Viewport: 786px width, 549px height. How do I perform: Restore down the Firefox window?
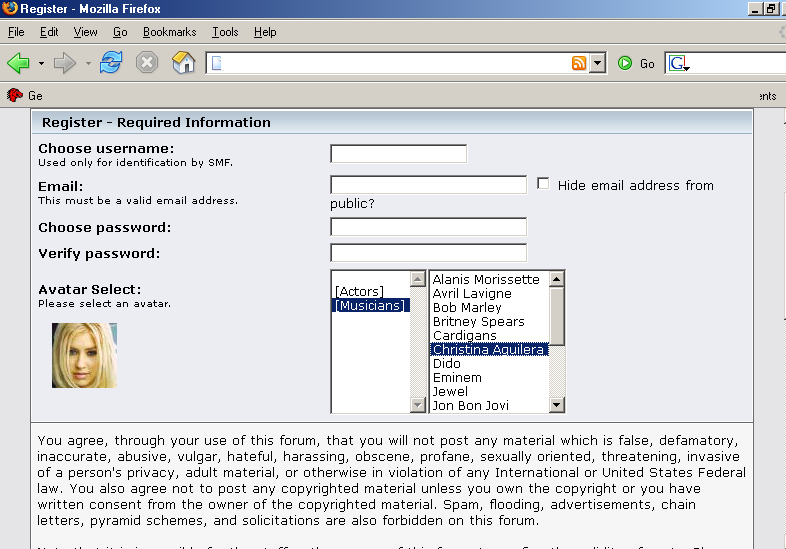(x=771, y=9)
